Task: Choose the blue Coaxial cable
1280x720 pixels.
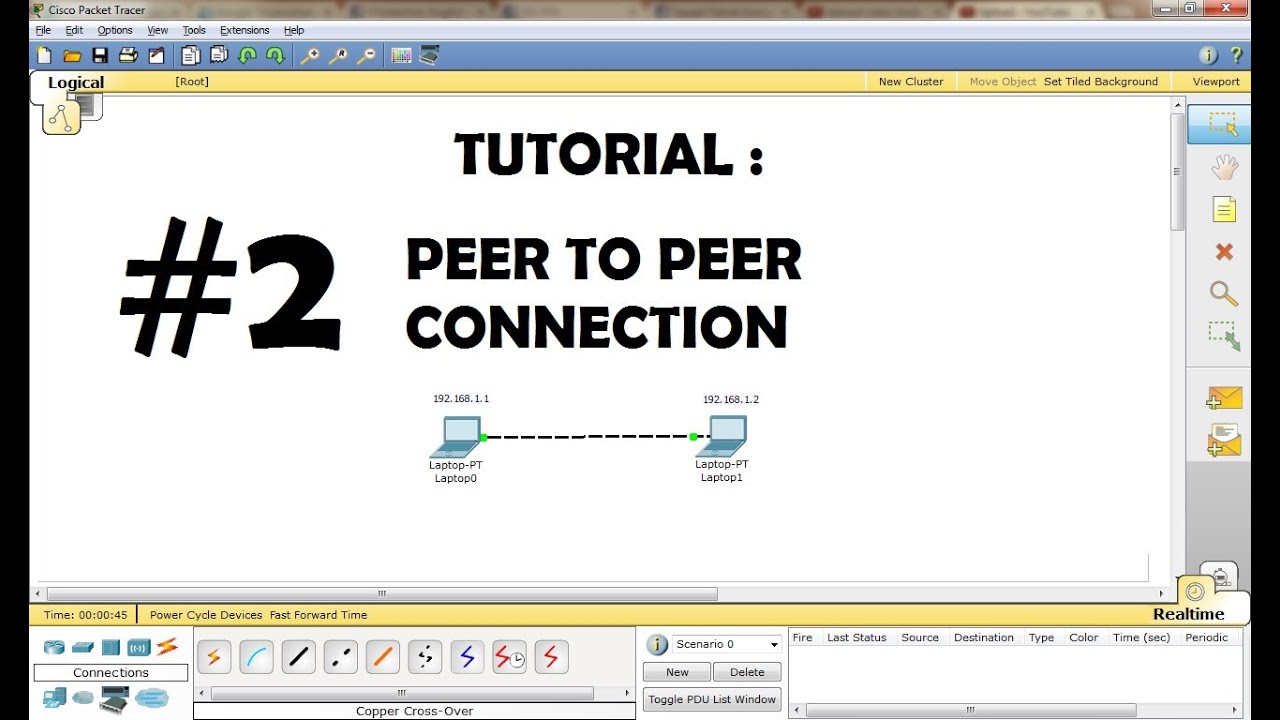Action: [466, 657]
